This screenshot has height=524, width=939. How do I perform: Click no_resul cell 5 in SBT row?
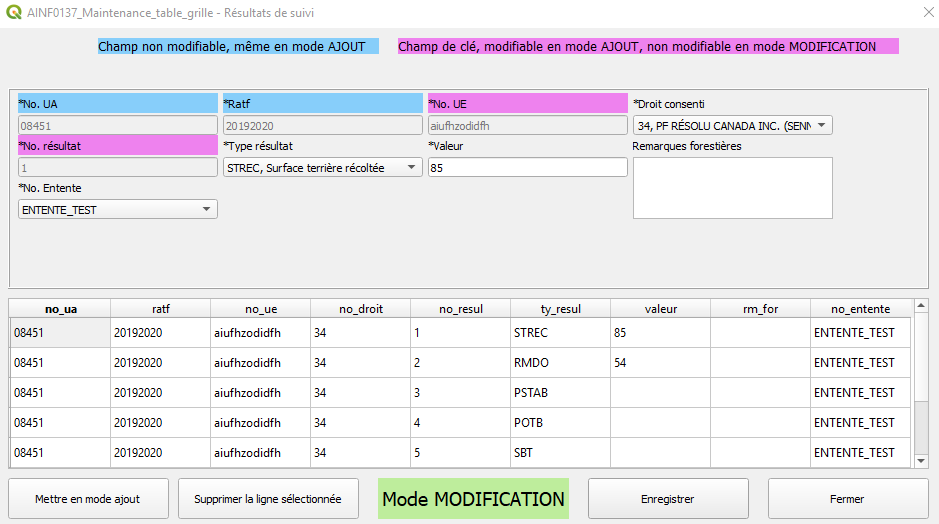461,453
